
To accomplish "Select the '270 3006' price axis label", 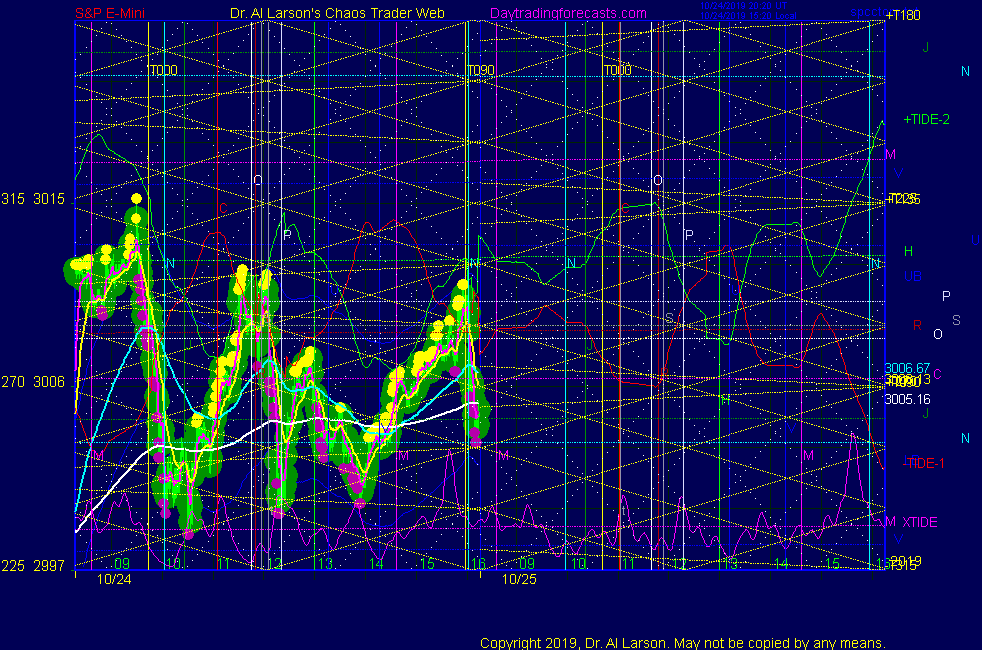I will tap(33, 382).
